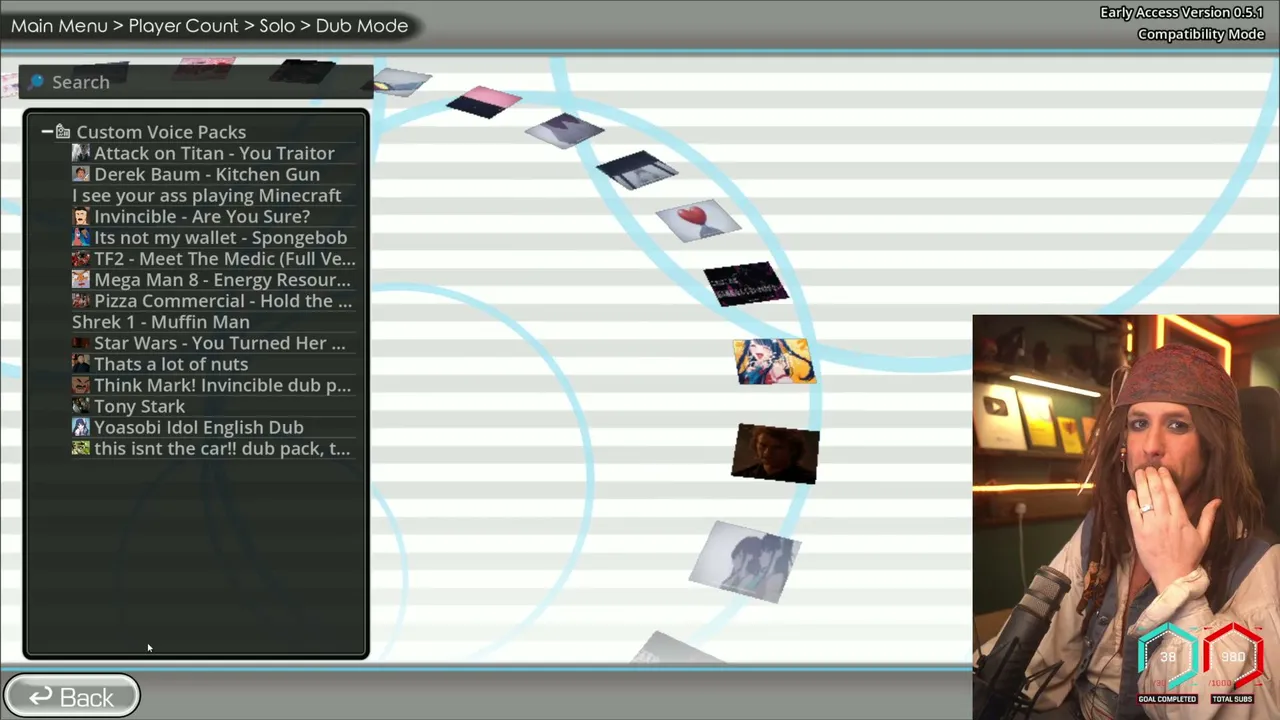
Task: Choose the anime girl thumbnail
Action: tap(775, 361)
